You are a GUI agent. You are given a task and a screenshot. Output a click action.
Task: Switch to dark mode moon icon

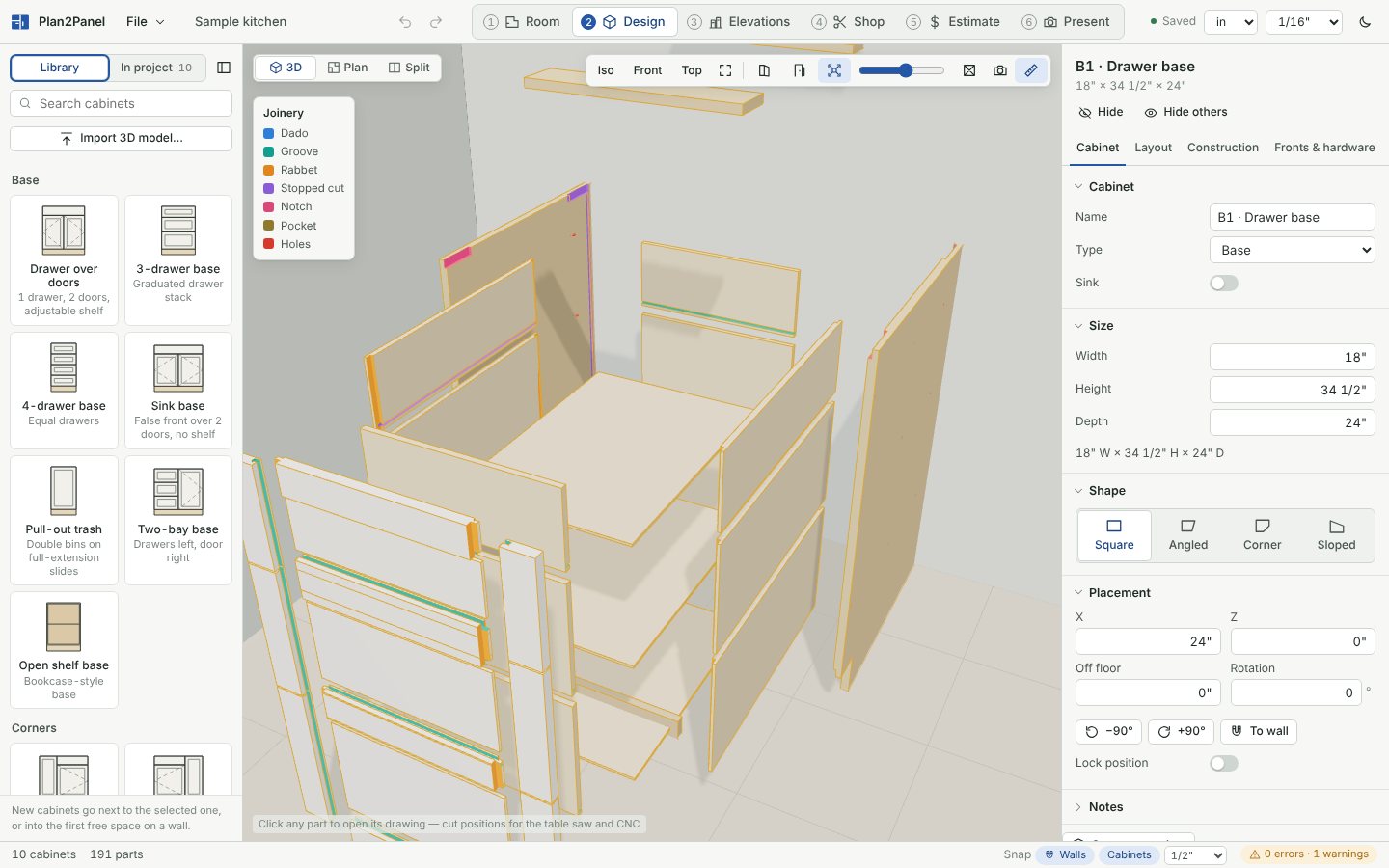coord(1365,22)
